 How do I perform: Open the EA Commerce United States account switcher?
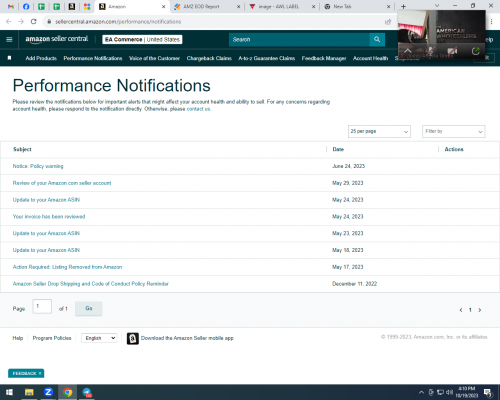(142, 39)
